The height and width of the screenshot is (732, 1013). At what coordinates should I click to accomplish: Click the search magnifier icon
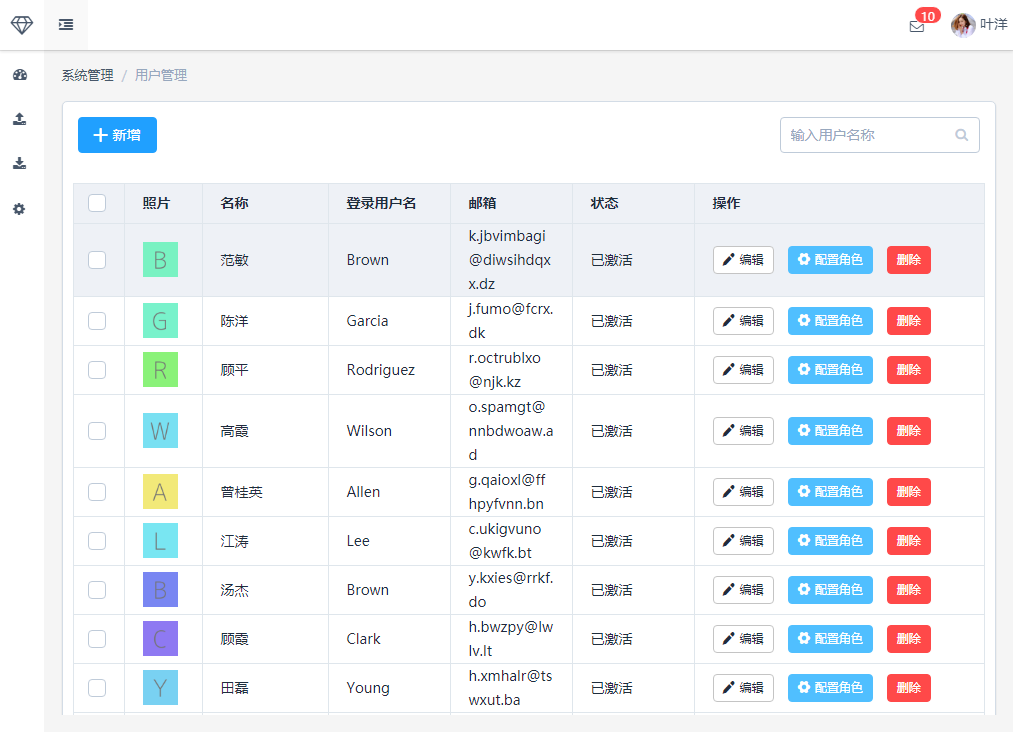pos(961,135)
